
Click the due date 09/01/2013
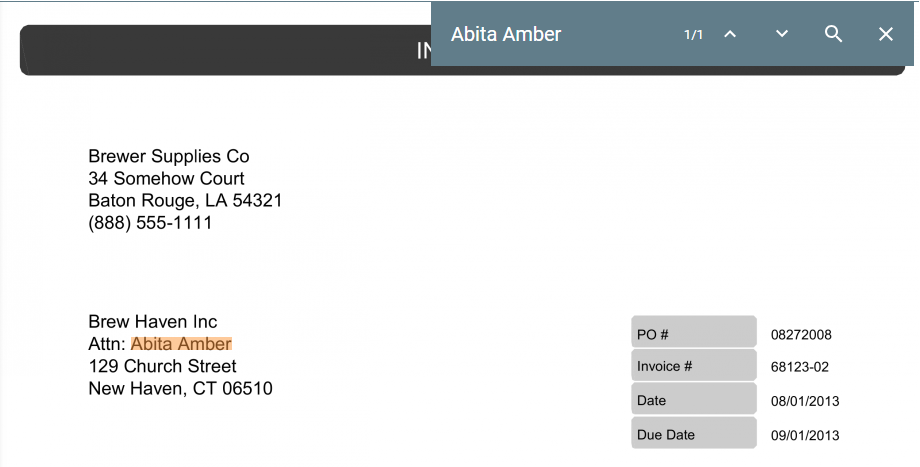pos(805,436)
